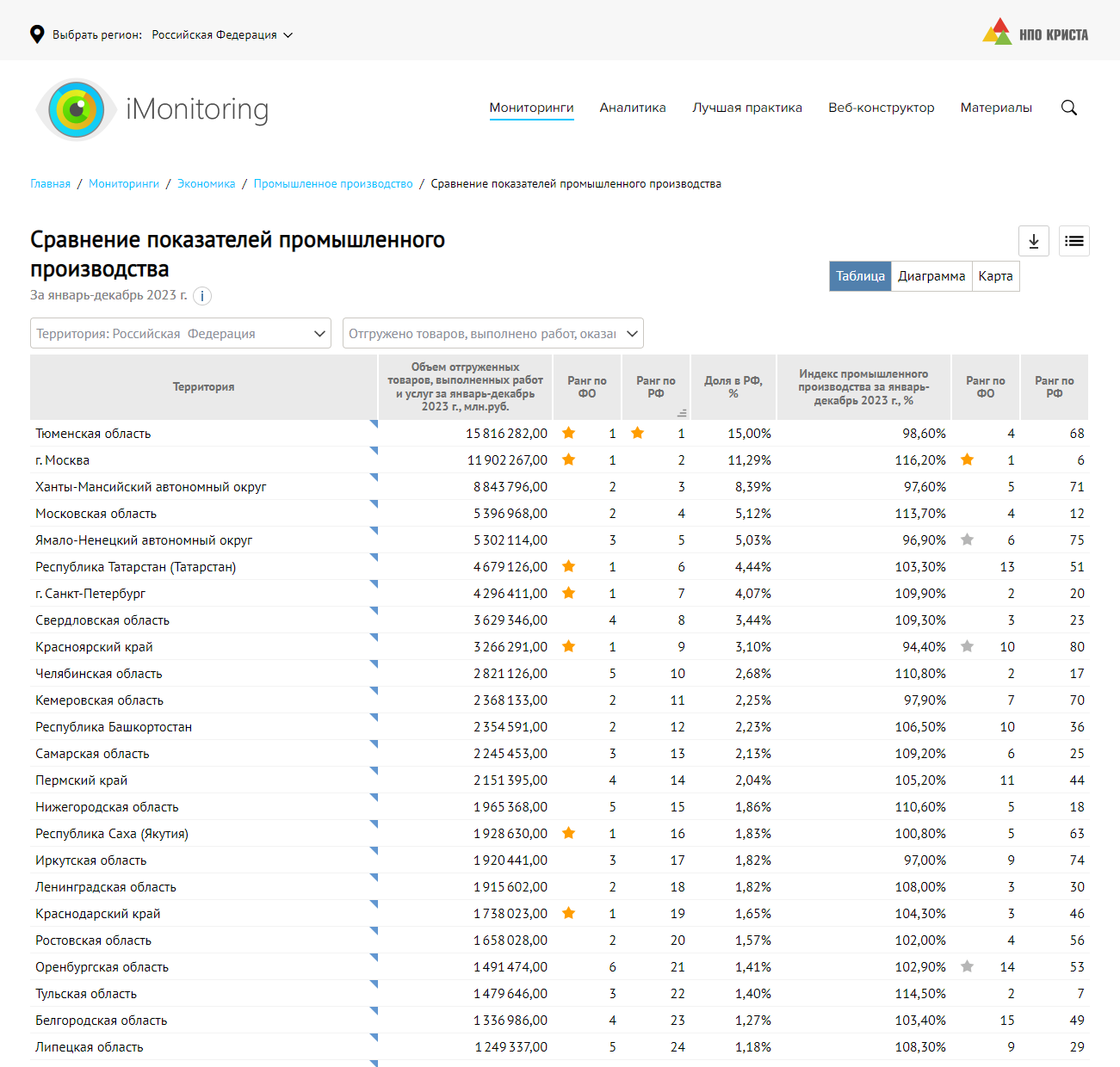Open the Промышленное производство breadcrumb link
Screen dimensions: 1120x1067
(x=333, y=184)
